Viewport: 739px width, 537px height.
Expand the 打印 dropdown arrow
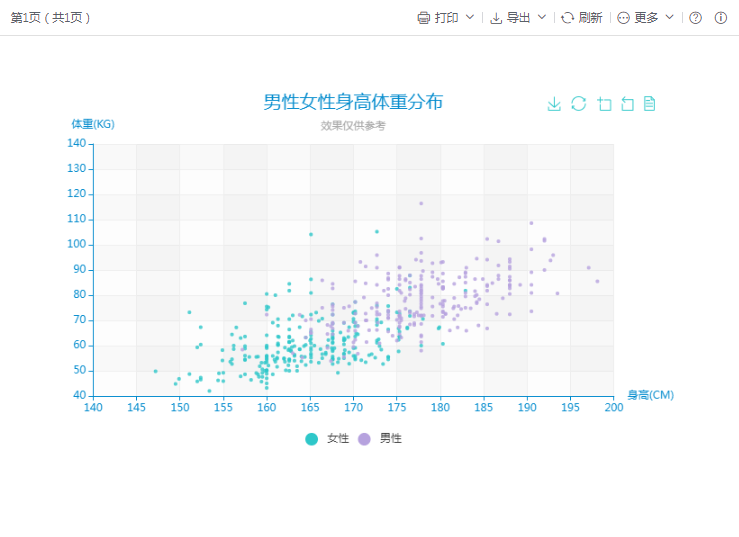click(470, 17)
